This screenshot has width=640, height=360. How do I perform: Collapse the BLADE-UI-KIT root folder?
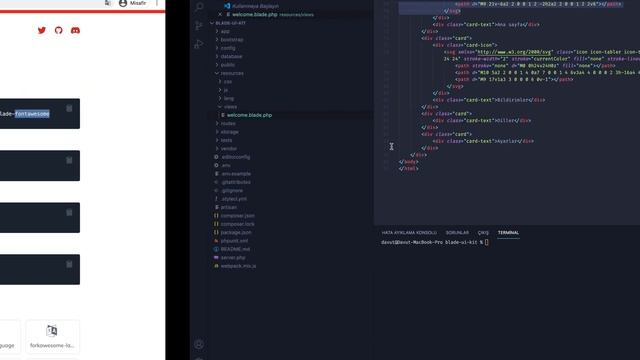(231, 23)
